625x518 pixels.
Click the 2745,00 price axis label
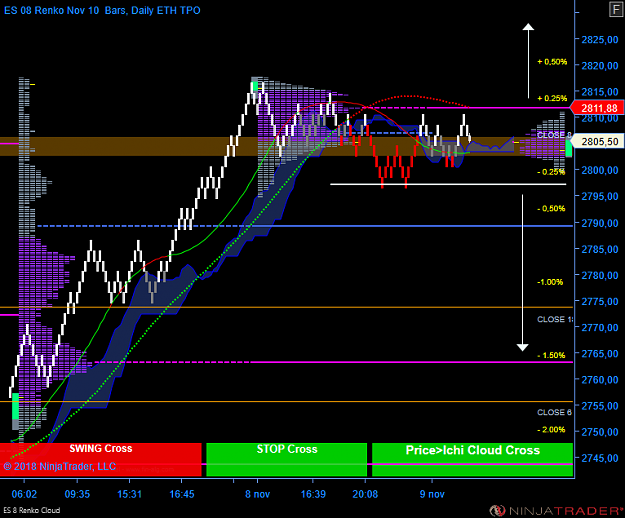click(600, 458)
